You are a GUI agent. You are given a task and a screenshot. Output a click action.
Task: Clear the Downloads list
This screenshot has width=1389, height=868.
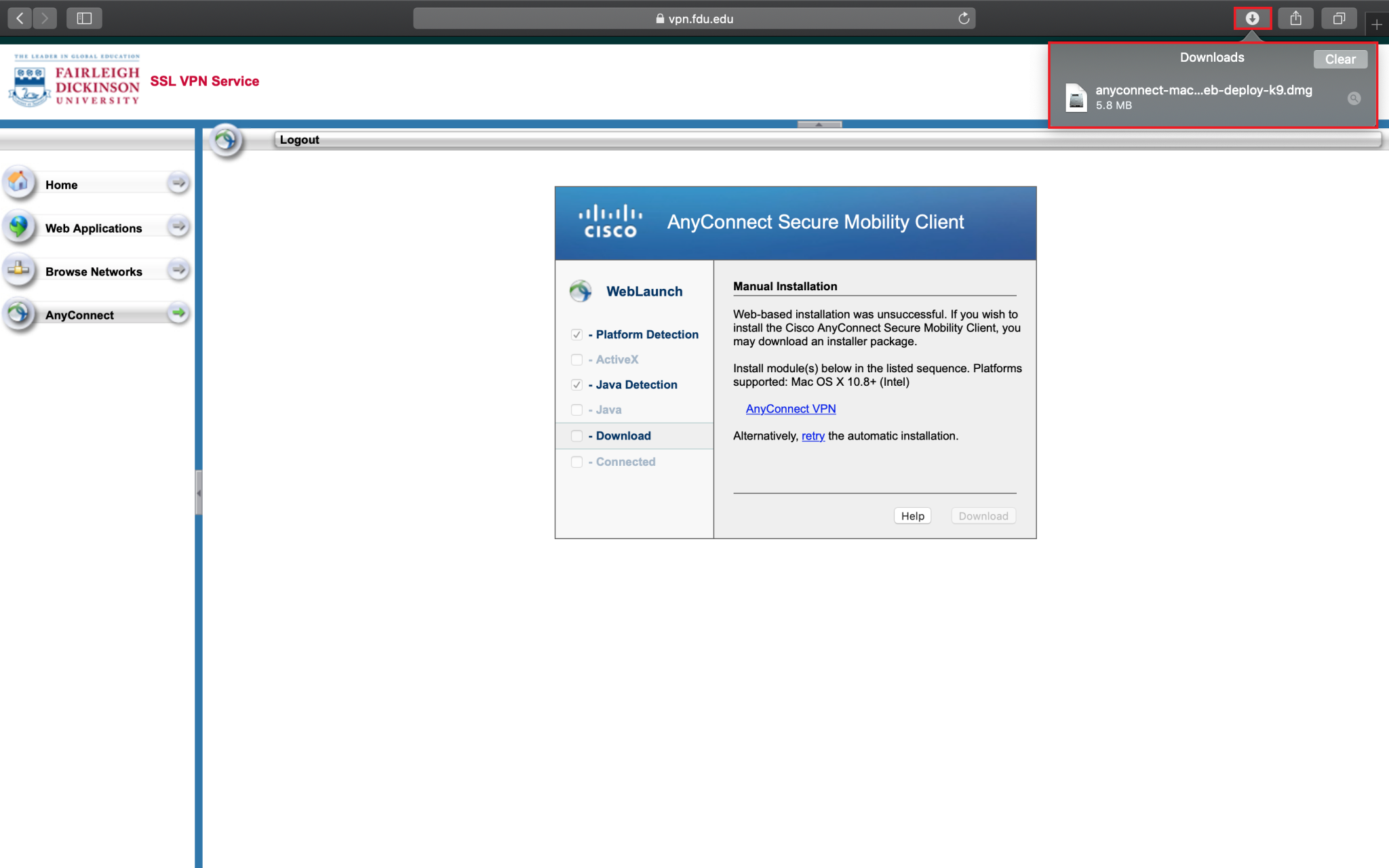[x=1340, y=59]
